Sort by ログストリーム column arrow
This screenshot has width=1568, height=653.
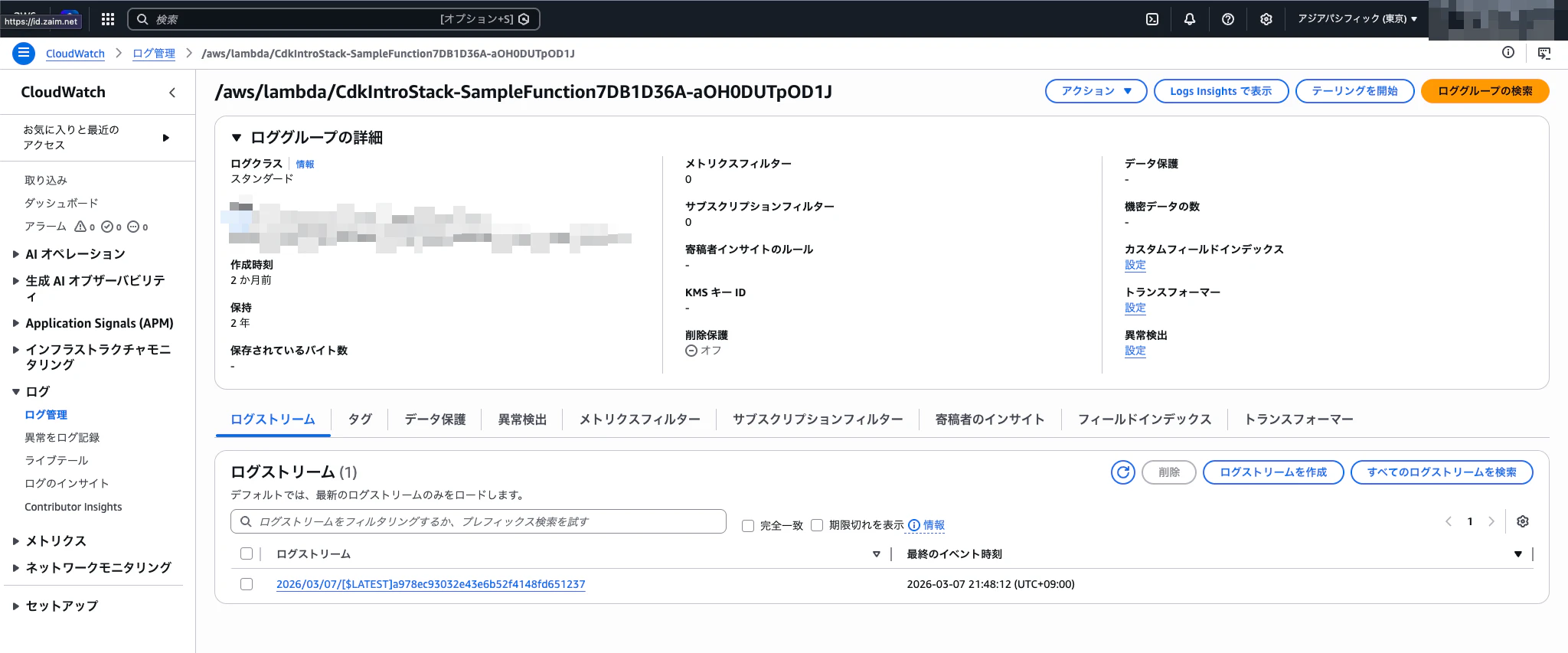click(x=877, y=554)
